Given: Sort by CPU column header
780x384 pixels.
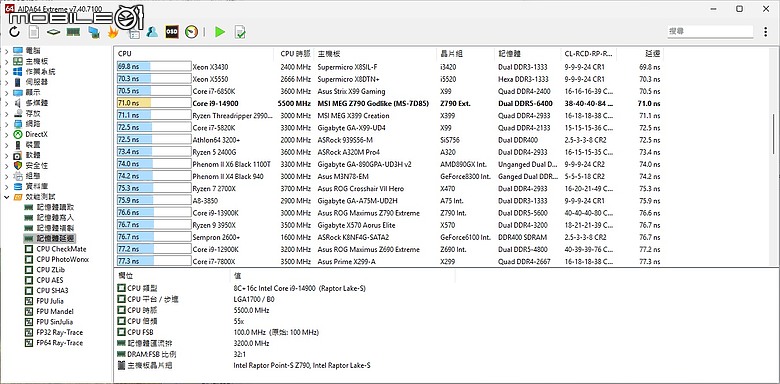Looking at the screenshot, I should coord(195,54).
